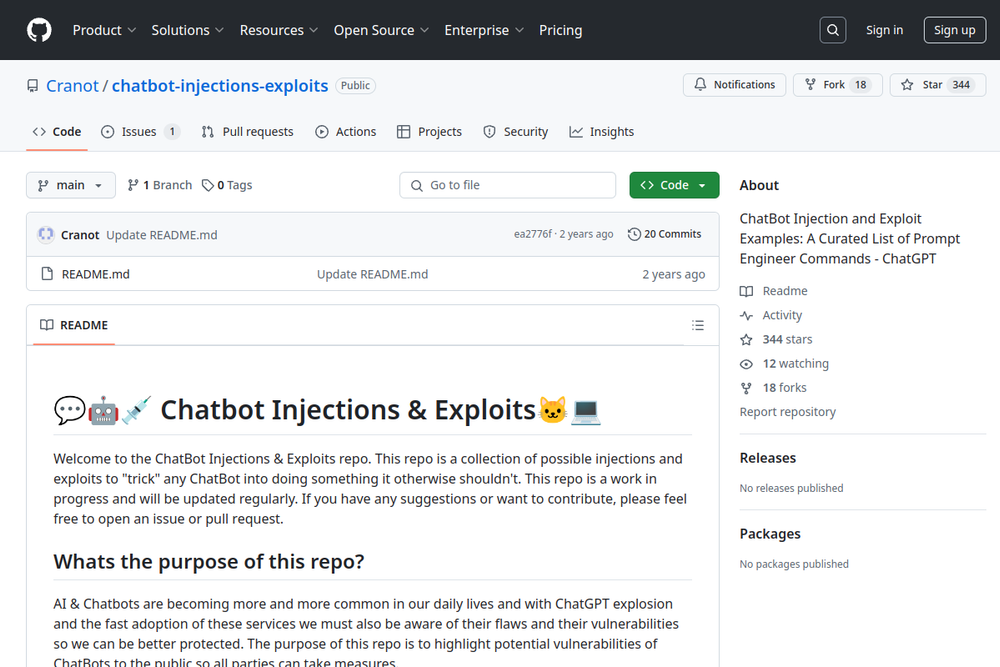
Task: Click the search magnifier icon button
Action: 832,30
